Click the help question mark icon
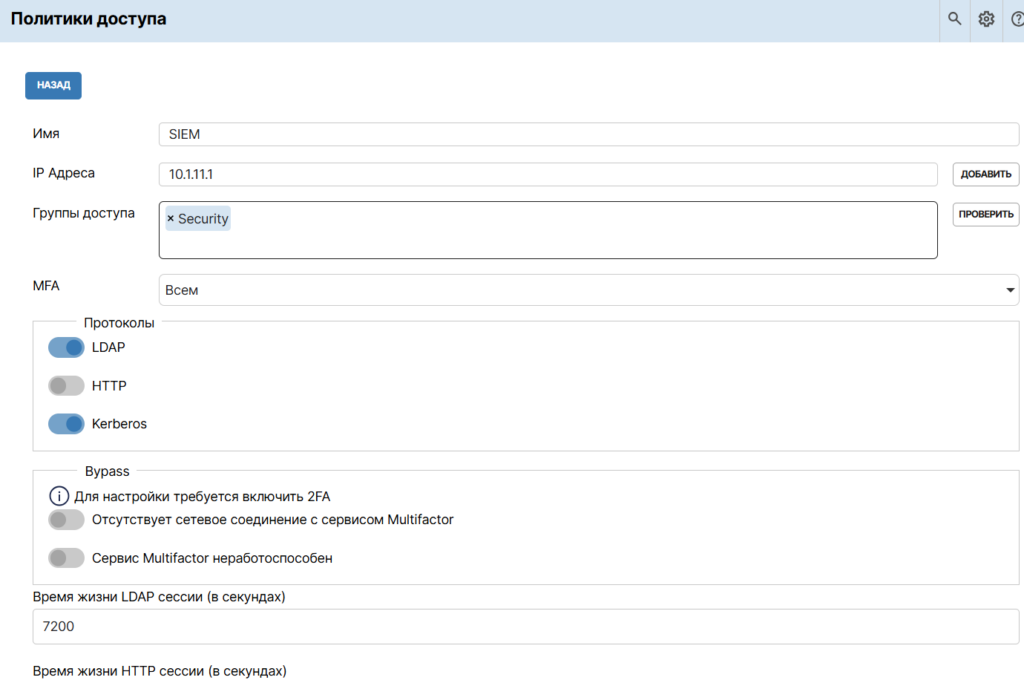This screenshot has height=683, width=1024. 1017,19
